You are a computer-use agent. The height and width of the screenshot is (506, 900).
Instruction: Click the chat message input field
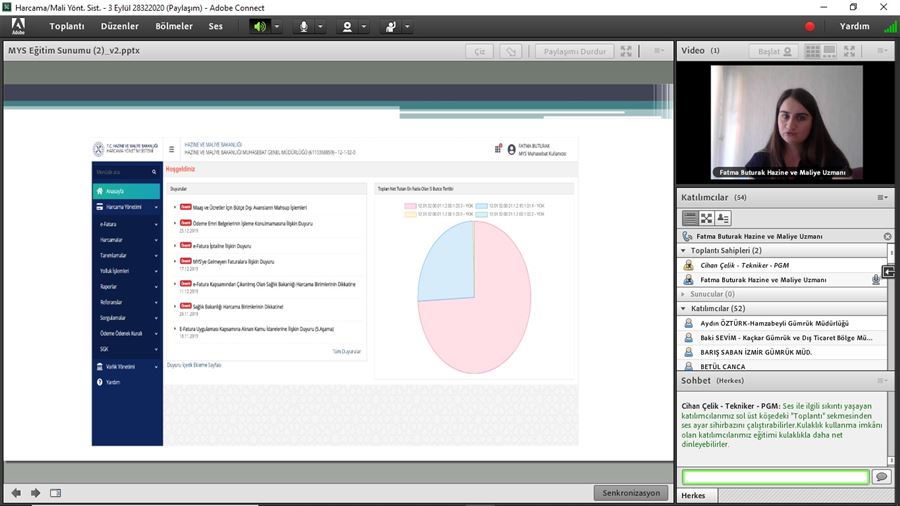[775, 477]
